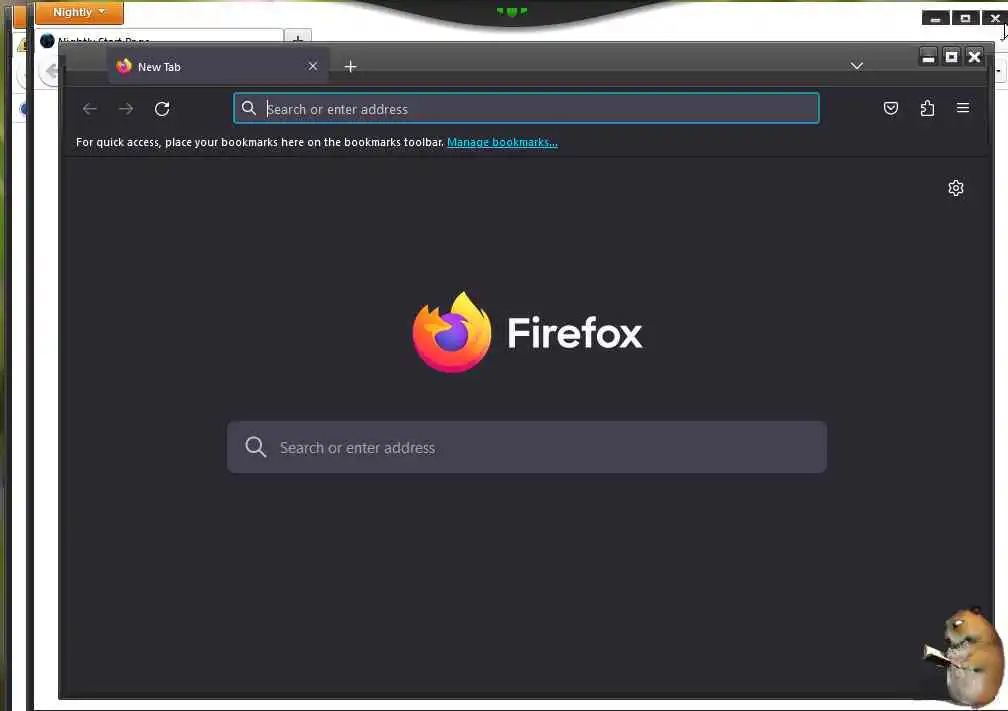Click the back arrow in Firefox toolbar
Image resolution: width=1008 pixels, height=711 pixels.
click(89, 109)
